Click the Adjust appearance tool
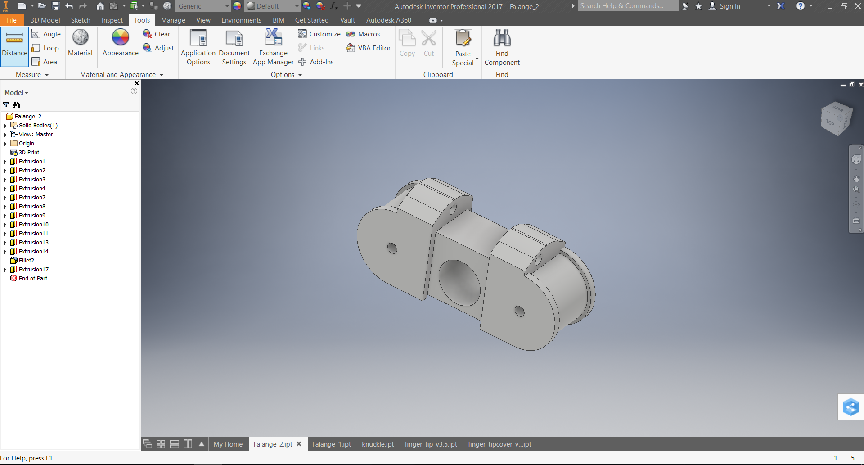Viewport: 864px width, 465px height. [x=158, y=48]
